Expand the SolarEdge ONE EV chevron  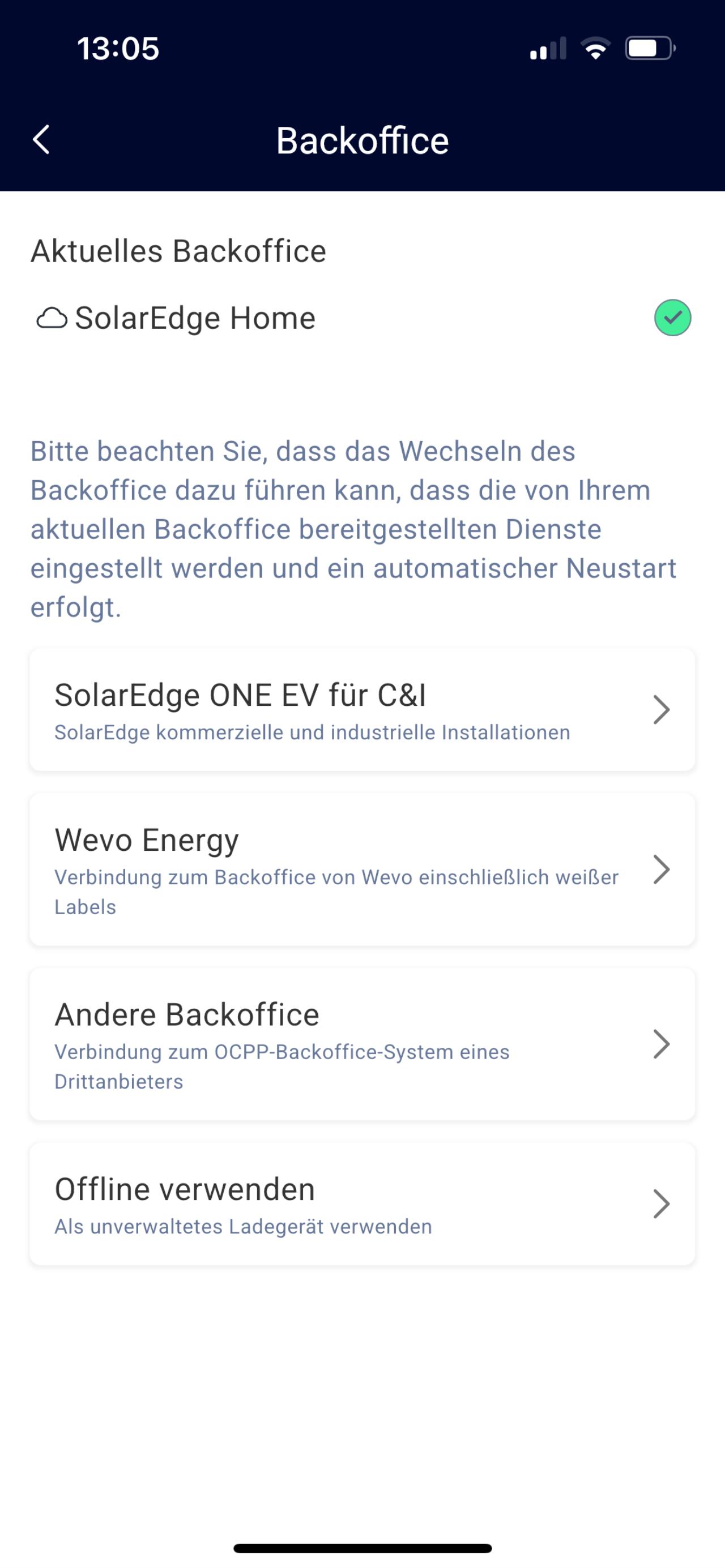pyautogui.click(x=661, y=710)
